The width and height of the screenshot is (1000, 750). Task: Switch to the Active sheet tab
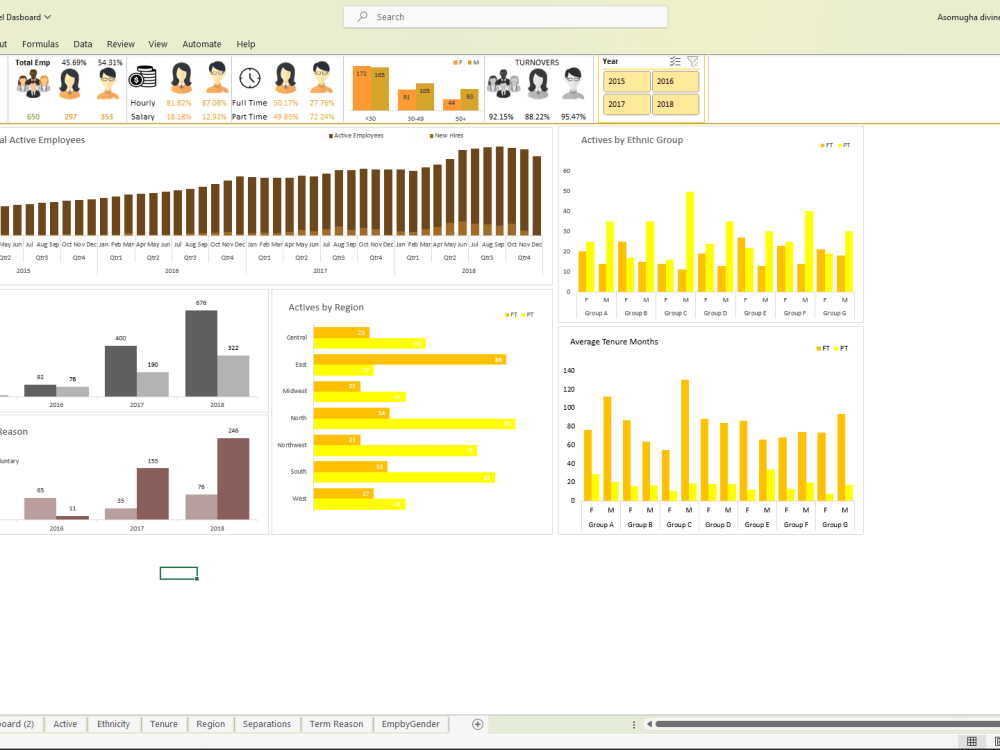tap(65, 724)
